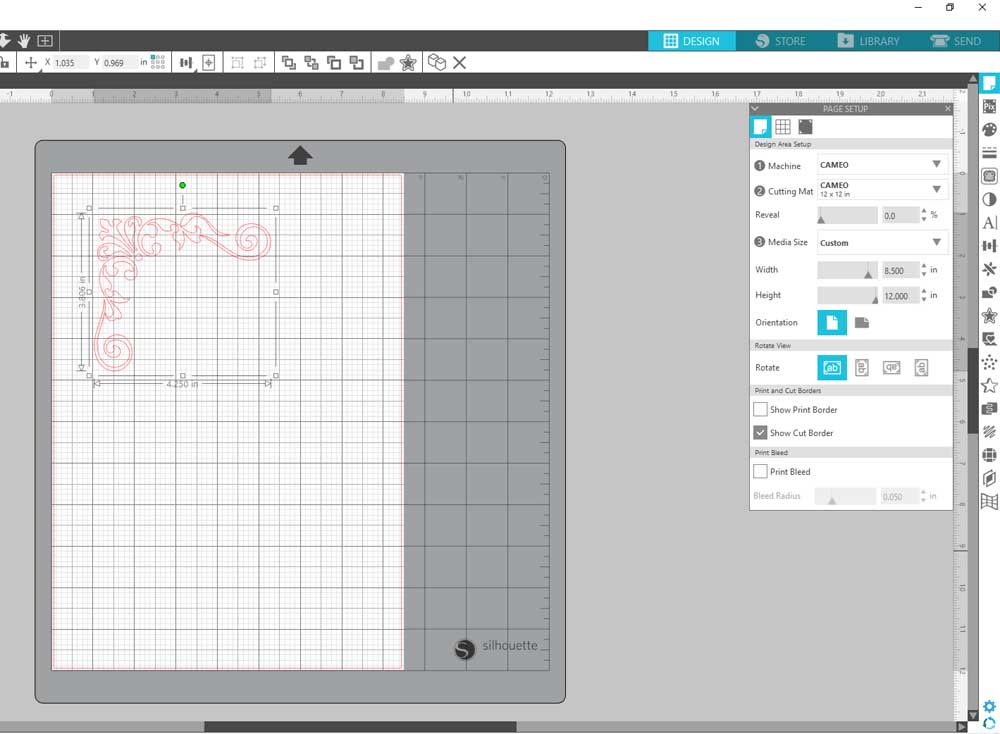Click the Height 12.000 input field
The image size is (1000, 734).
click(900, 296)
